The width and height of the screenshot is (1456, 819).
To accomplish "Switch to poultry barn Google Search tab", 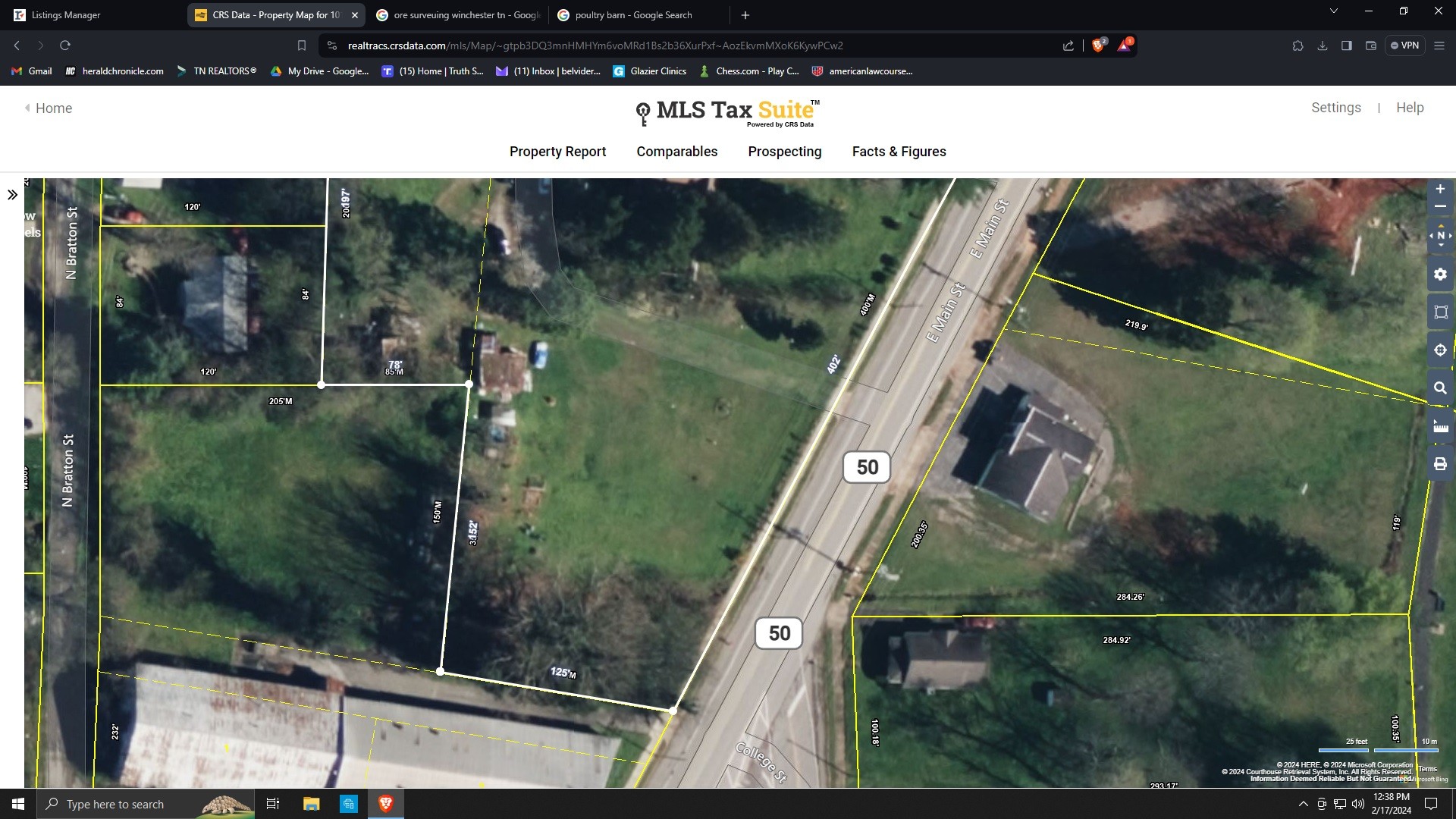I will click(633, 15).
